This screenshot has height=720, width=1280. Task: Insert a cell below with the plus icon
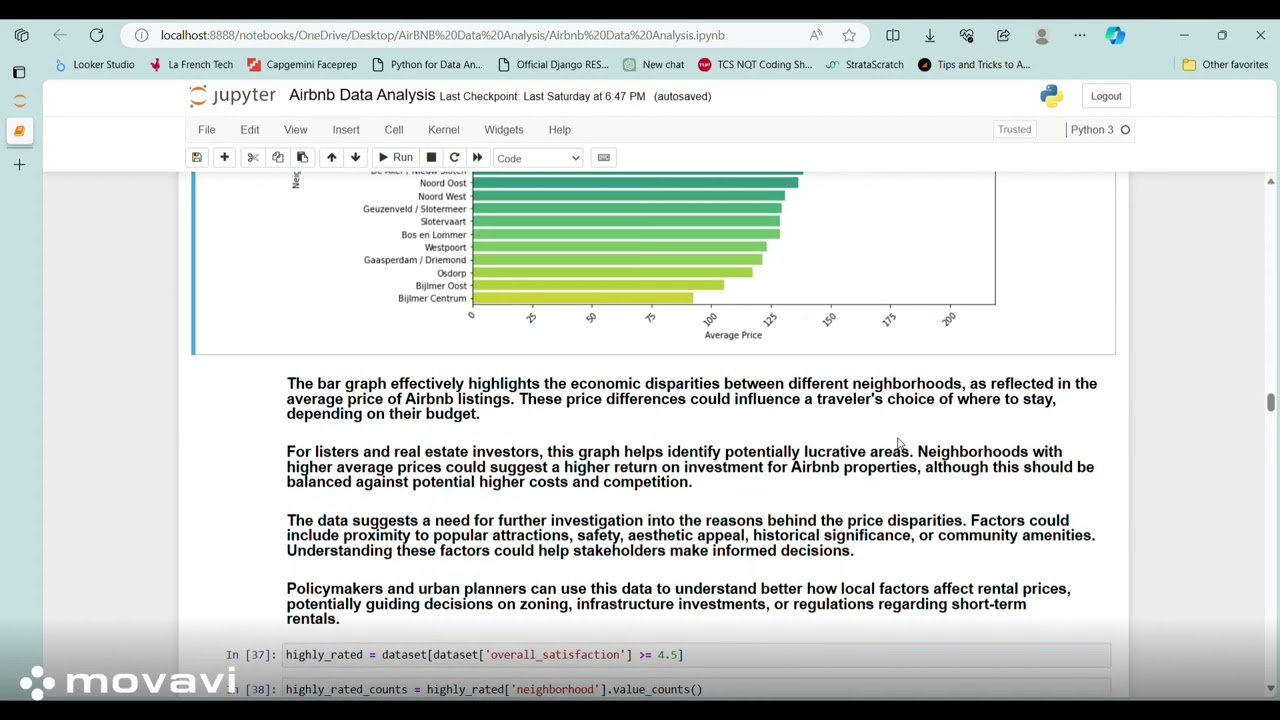(224, 158)
